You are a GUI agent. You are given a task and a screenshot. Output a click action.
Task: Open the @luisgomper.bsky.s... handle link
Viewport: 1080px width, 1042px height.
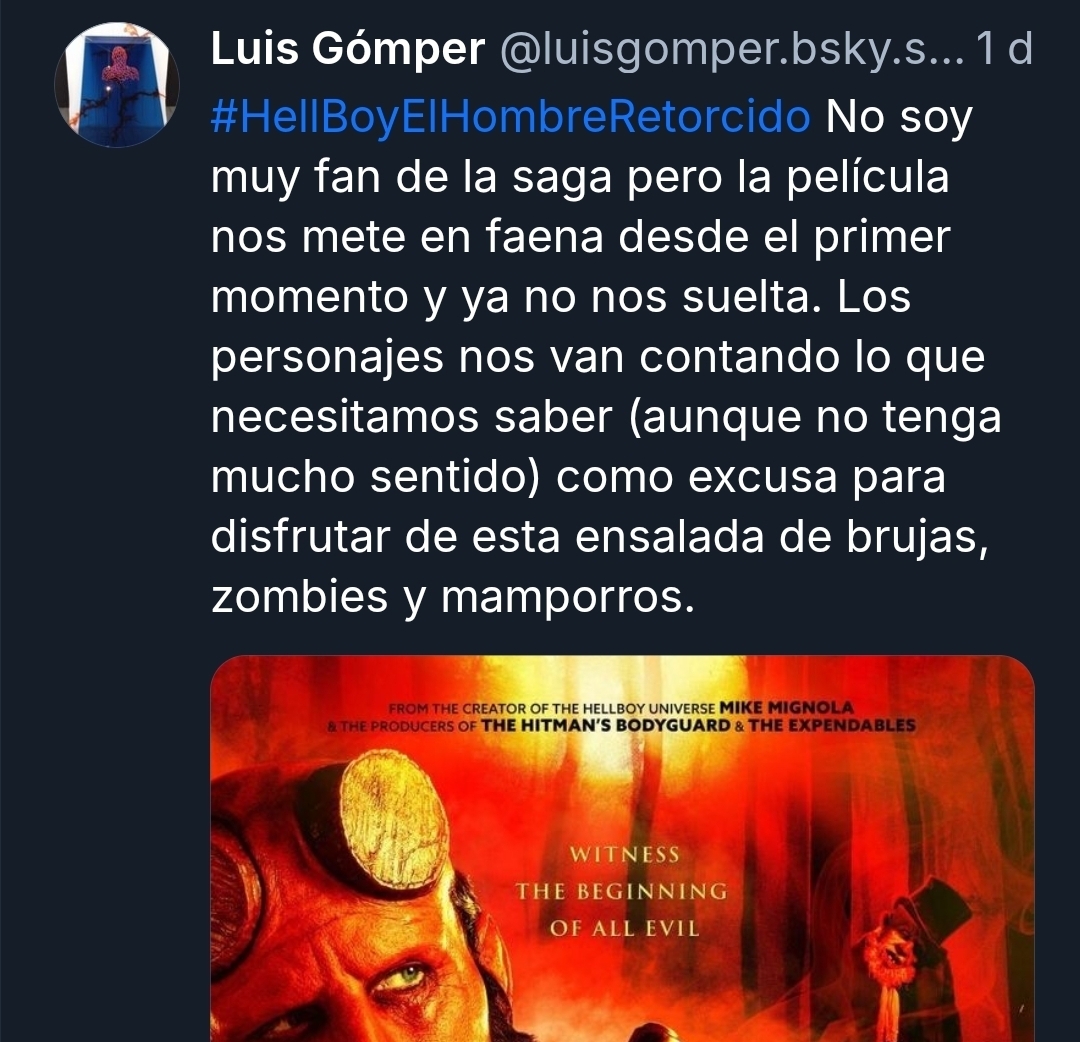point(732,50)
